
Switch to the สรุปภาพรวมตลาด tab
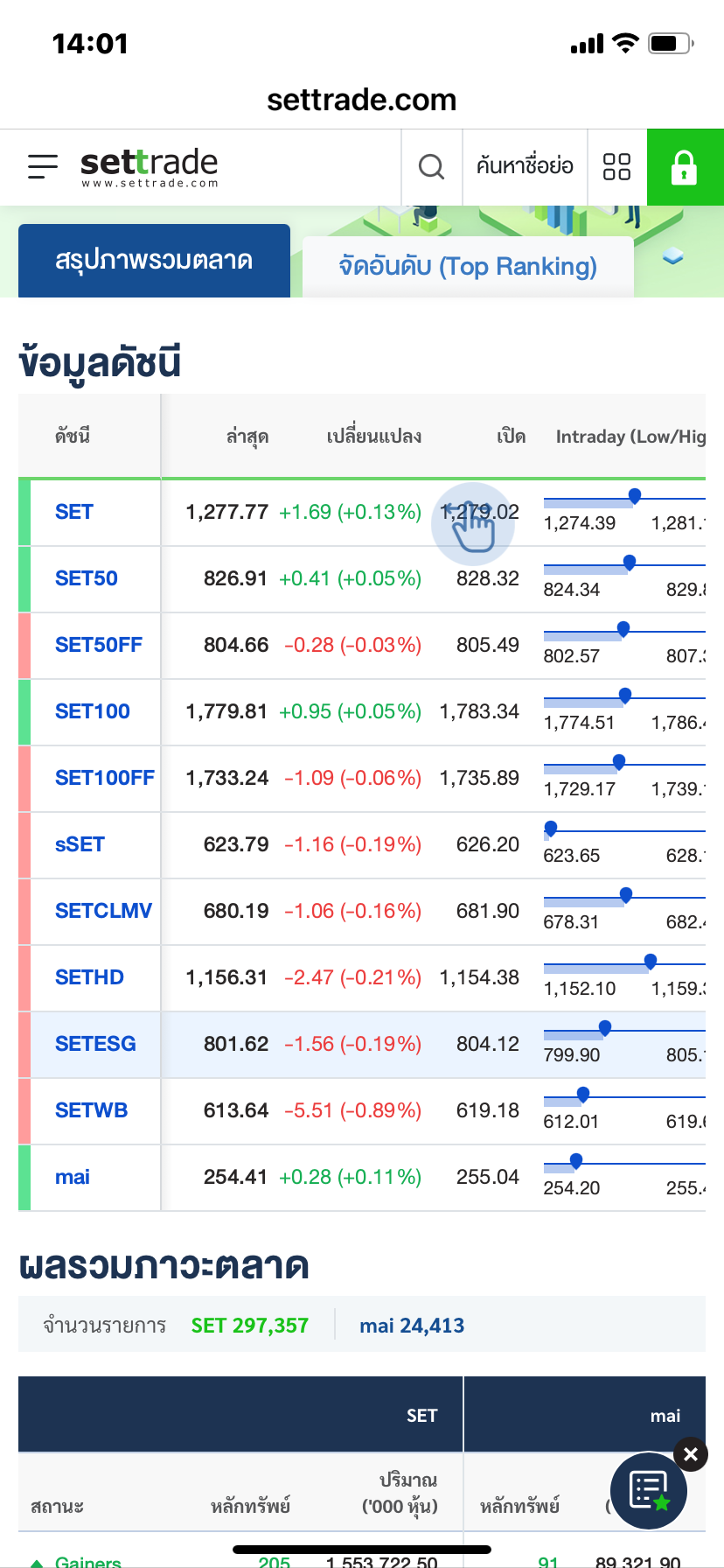[154, 261]
